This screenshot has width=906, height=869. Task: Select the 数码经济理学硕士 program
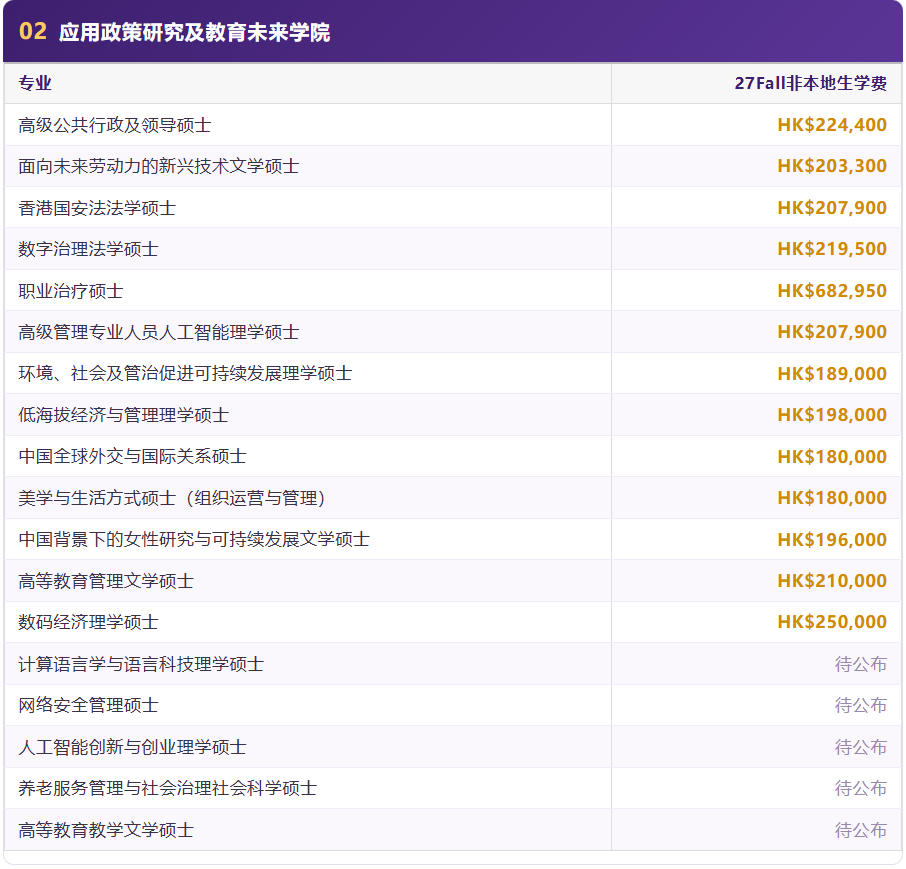(88, 622)
